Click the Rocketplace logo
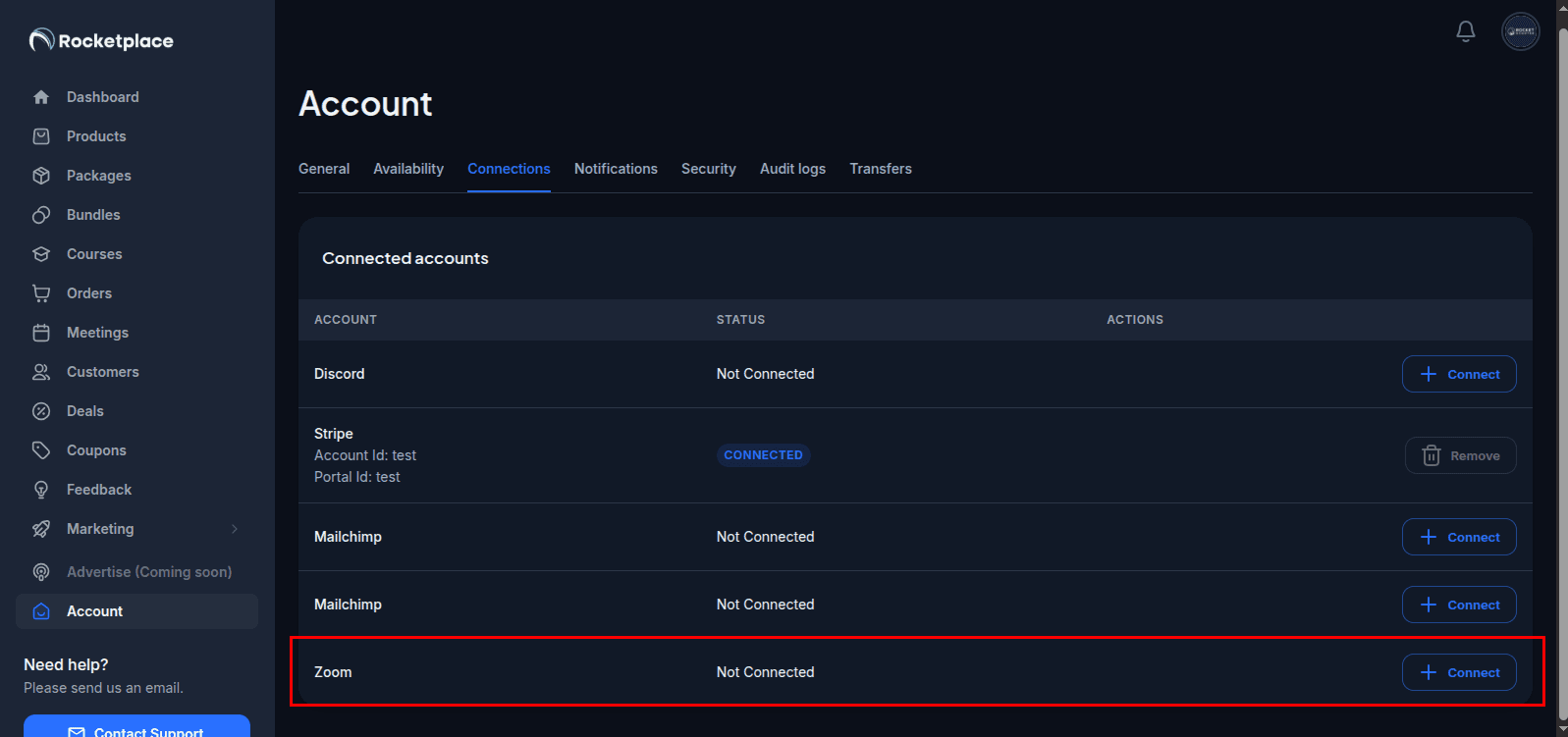Image resolution: width=1568 pixels, height=737 pixels. (x=101, y=40)
